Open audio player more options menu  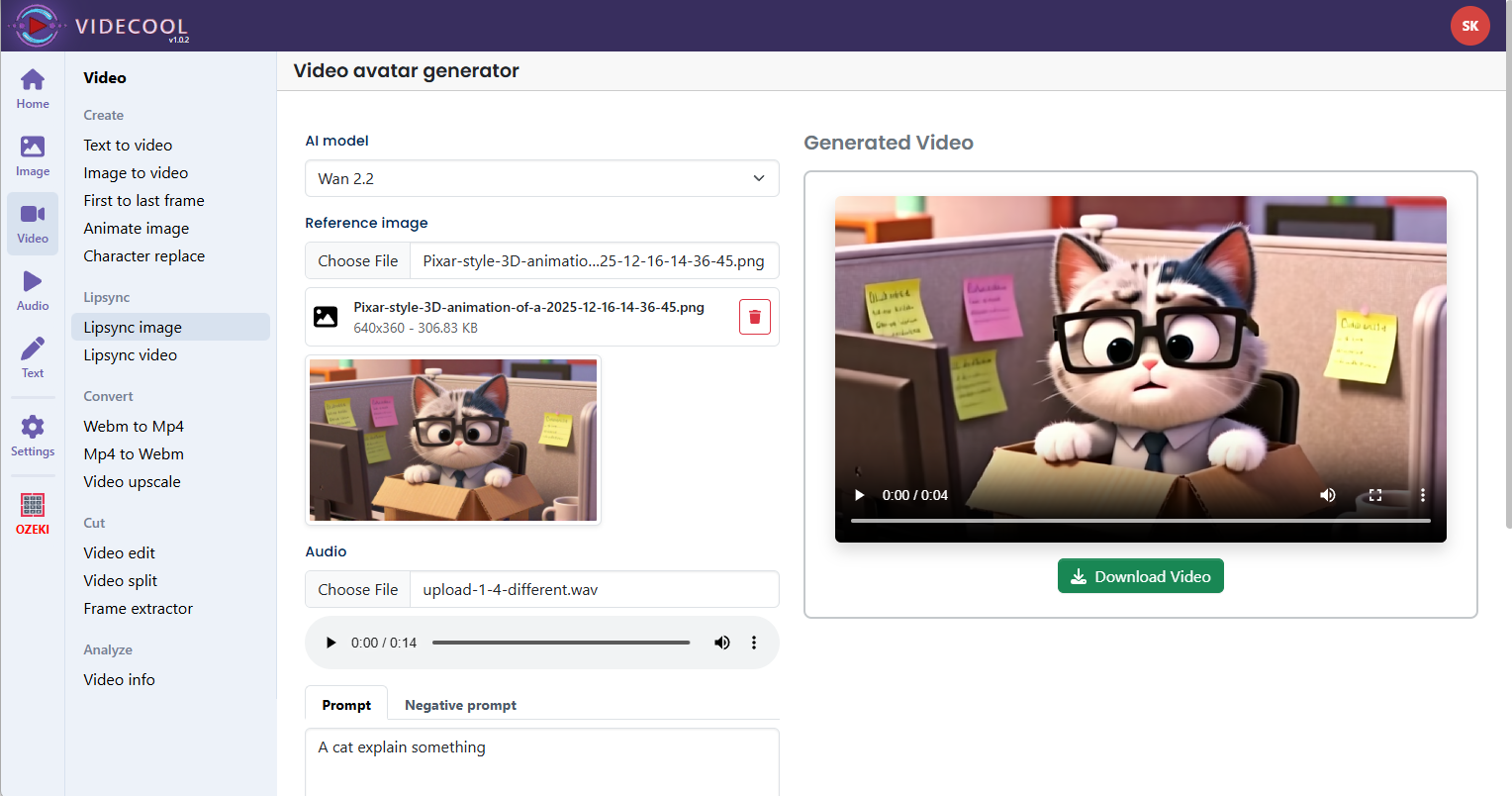[754, 643]
